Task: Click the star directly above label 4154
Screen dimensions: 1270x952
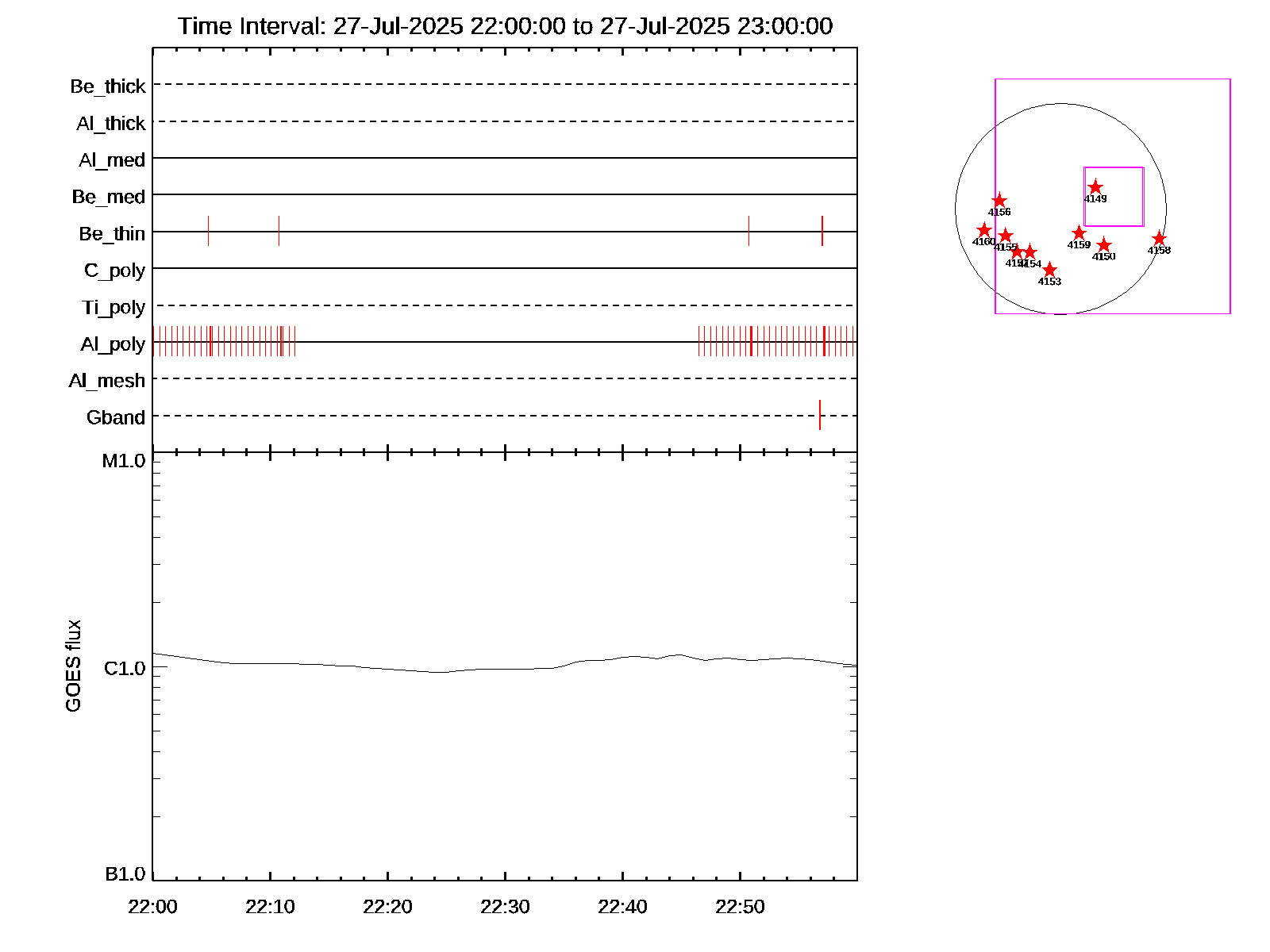Action: [x=1029, y=252]
